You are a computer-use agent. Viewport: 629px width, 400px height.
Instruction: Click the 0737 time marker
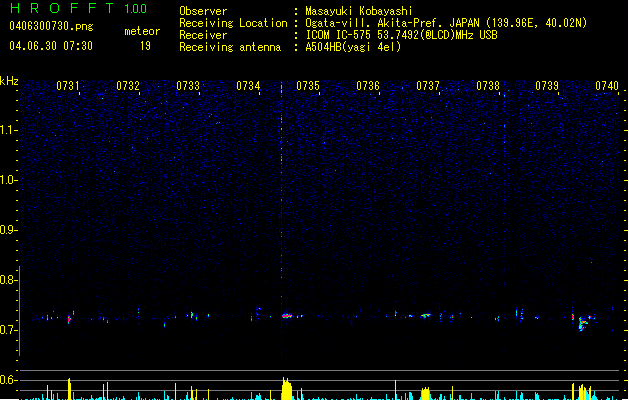[428, 86]
